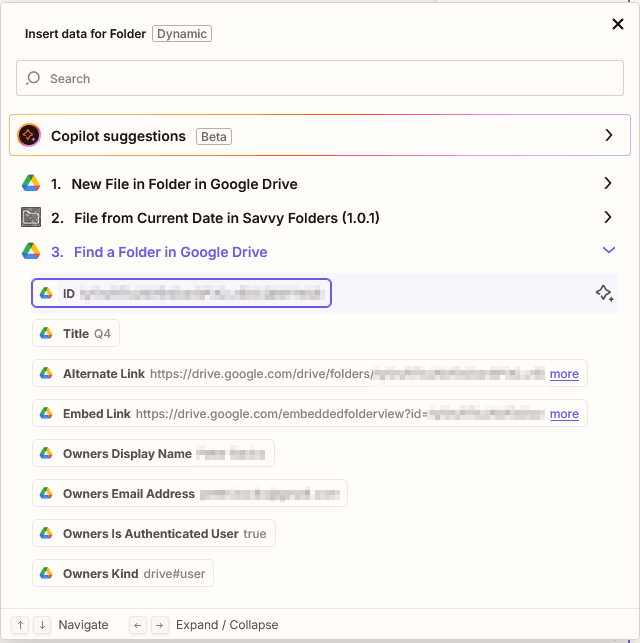Click Drive icon in Alternate Link pill
The height and width of the screenshot is (643, 640).
46,373
